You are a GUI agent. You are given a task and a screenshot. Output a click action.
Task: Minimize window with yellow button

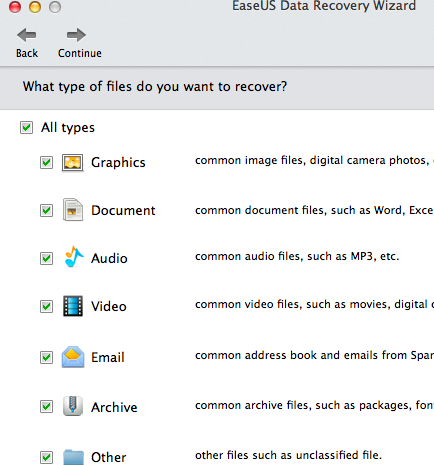tap(35, 7)
